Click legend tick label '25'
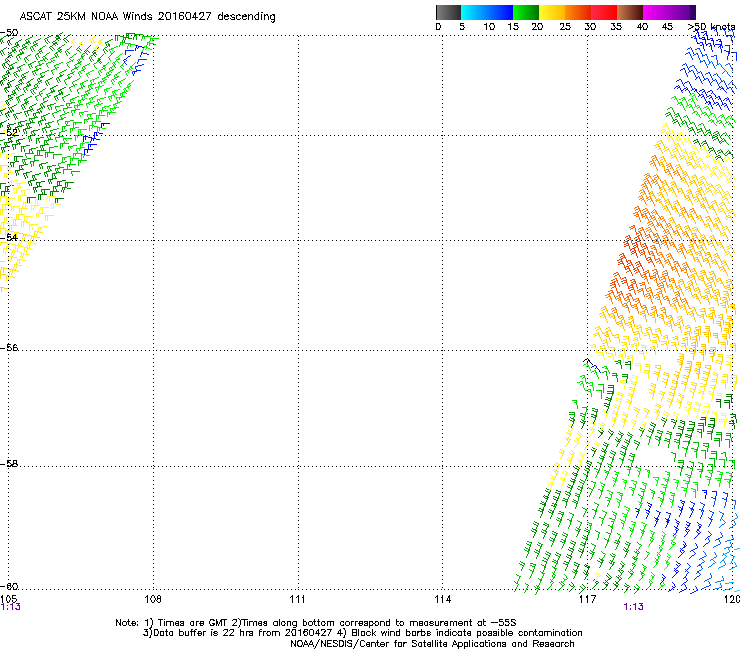This screenshot has height=650, width=740. tap(565, 27)
